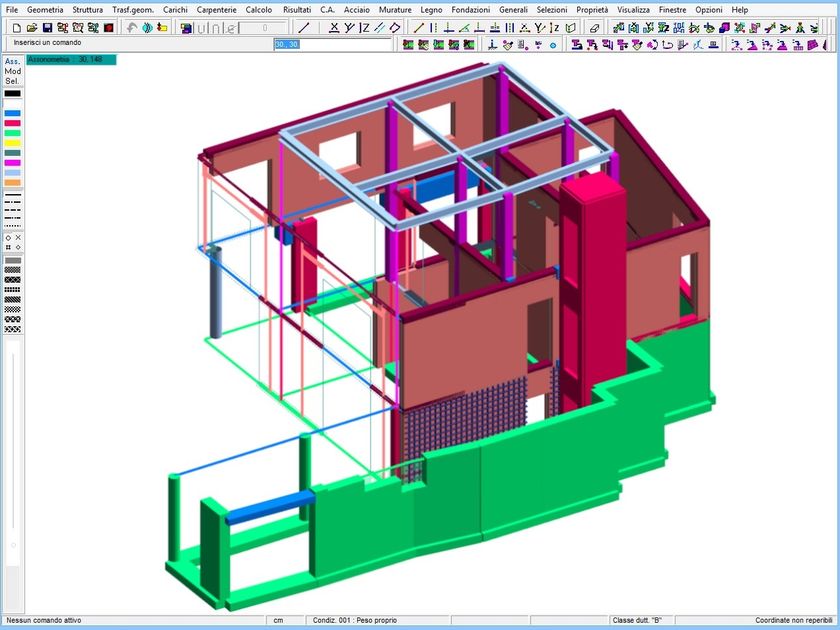Screen dimensions: 840x630
Task: Click the purple 3D solid box icon
Action: click(x=724, y=28)
